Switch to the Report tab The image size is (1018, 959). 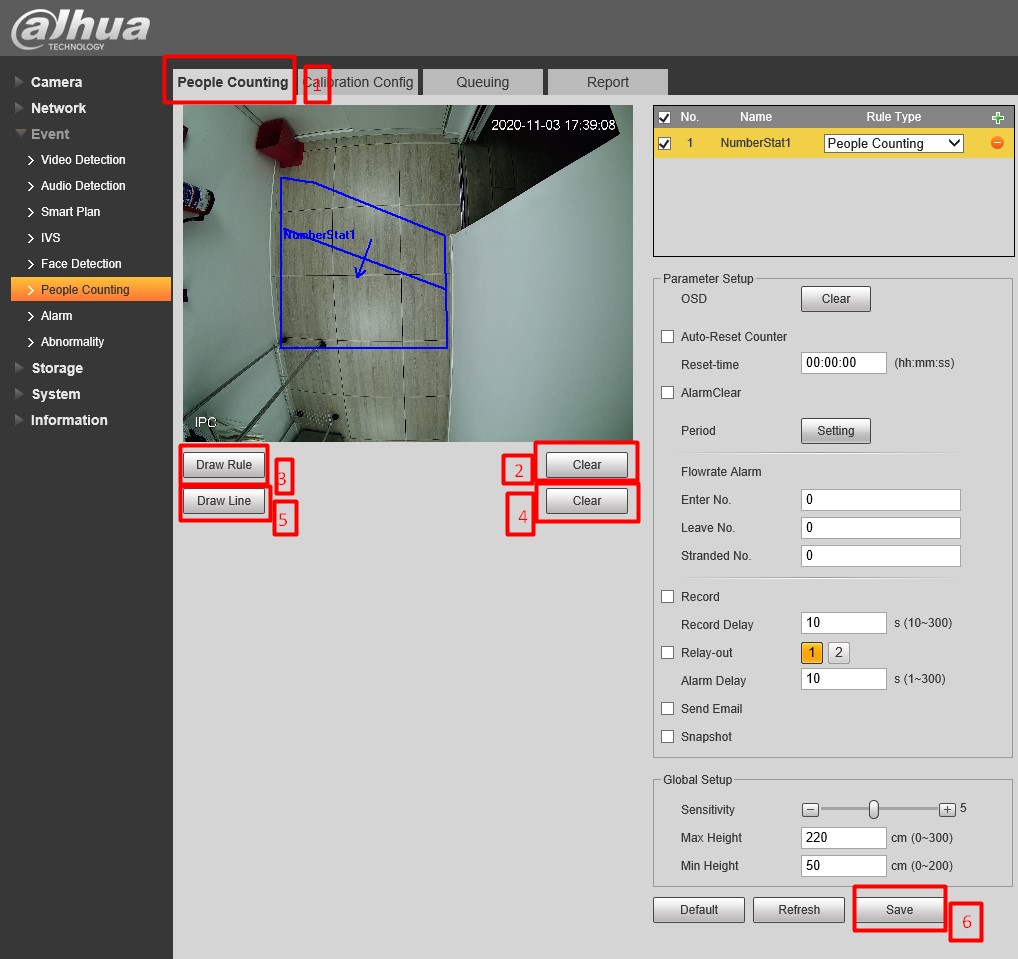pos(608,82)
